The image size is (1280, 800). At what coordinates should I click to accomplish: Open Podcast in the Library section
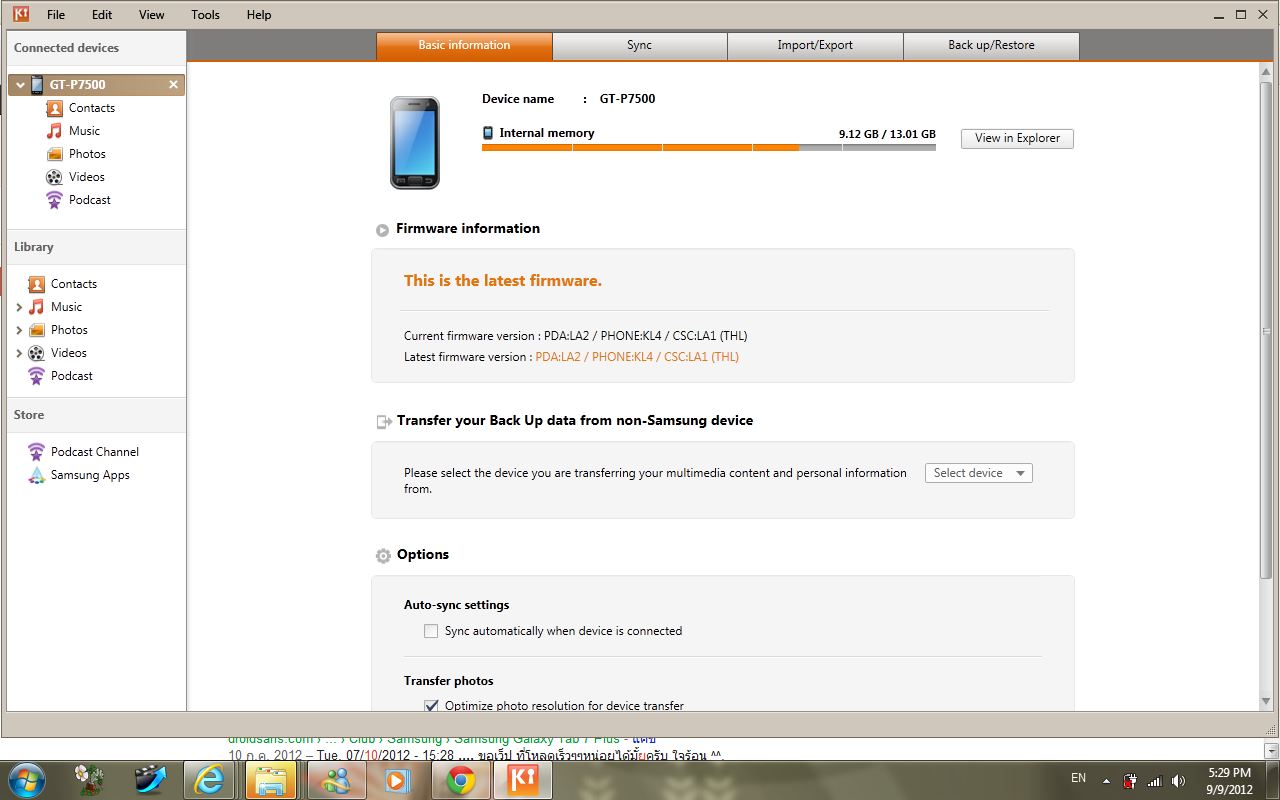tap(72, 376)
